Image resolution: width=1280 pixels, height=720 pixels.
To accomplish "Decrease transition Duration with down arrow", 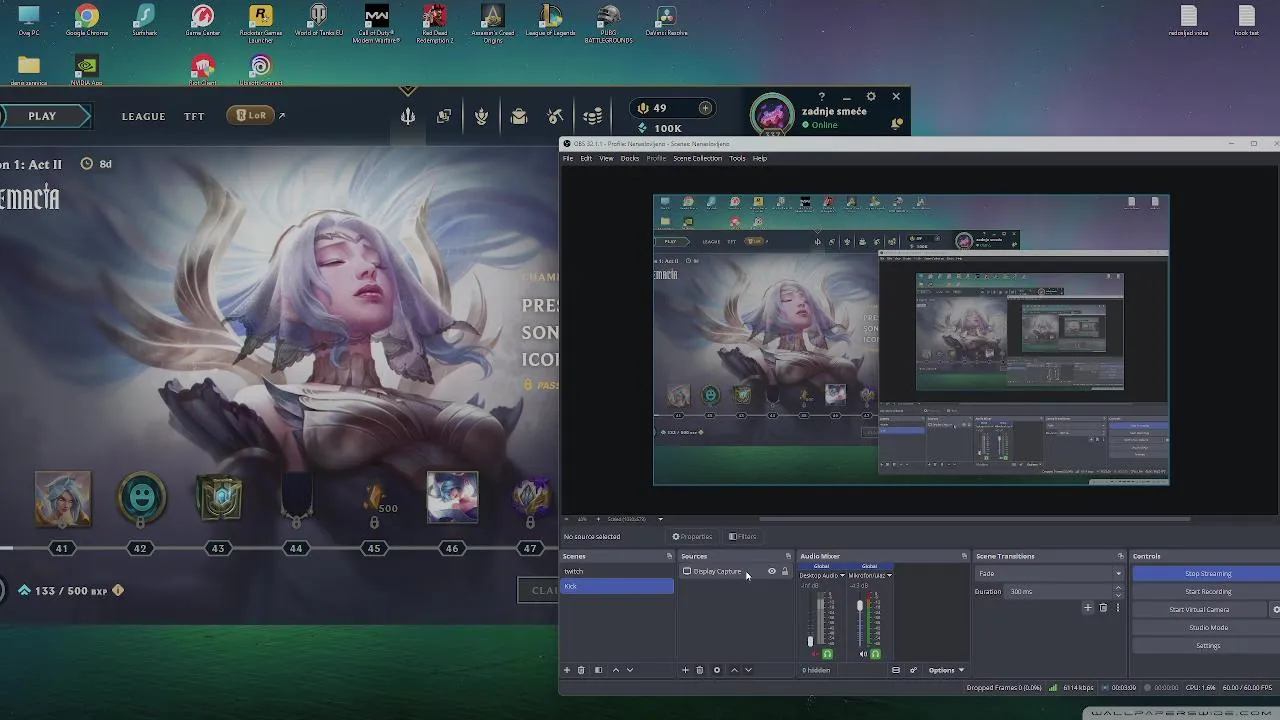I will coord(1118,595).
